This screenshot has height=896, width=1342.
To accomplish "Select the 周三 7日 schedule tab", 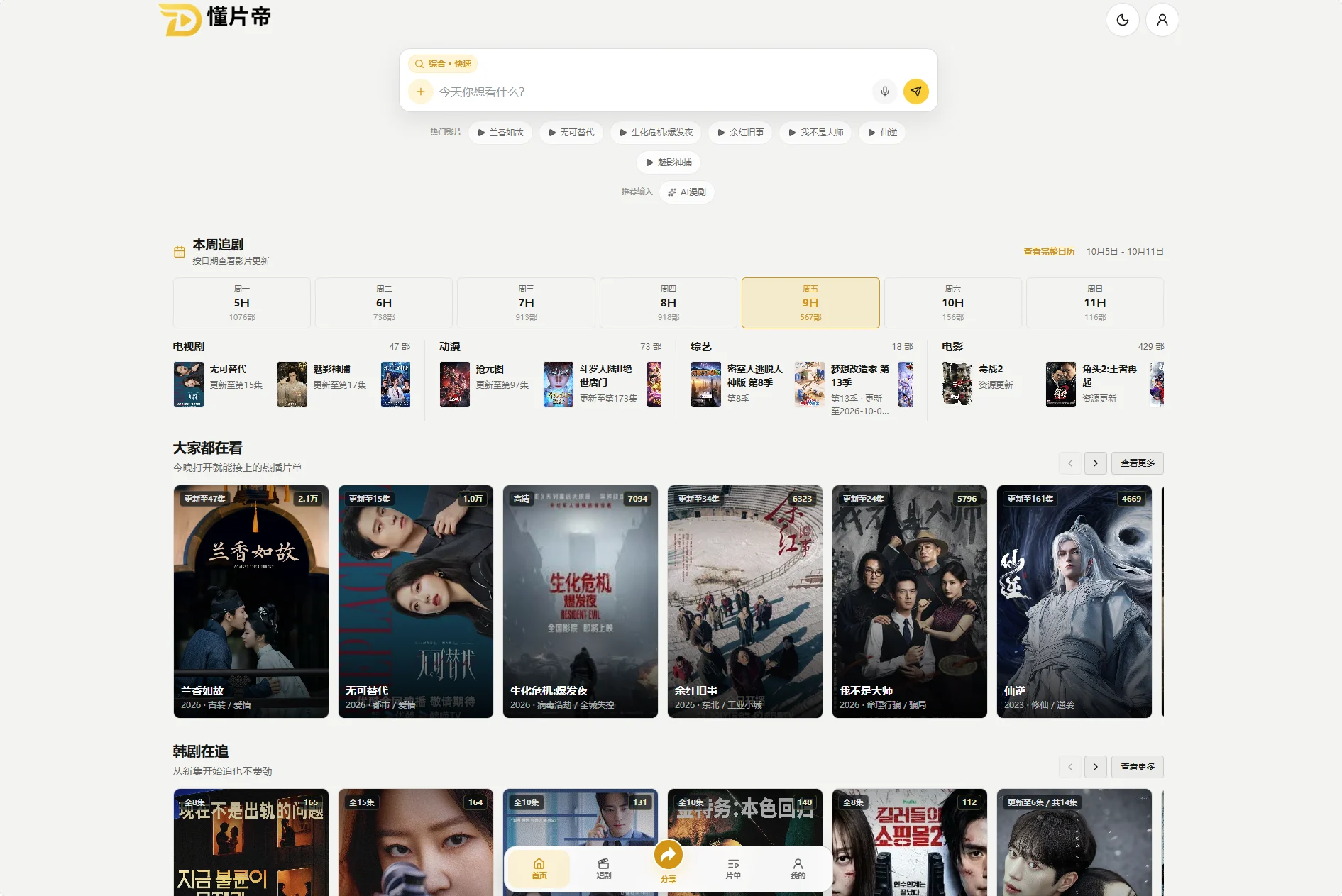I will [526, 303].
